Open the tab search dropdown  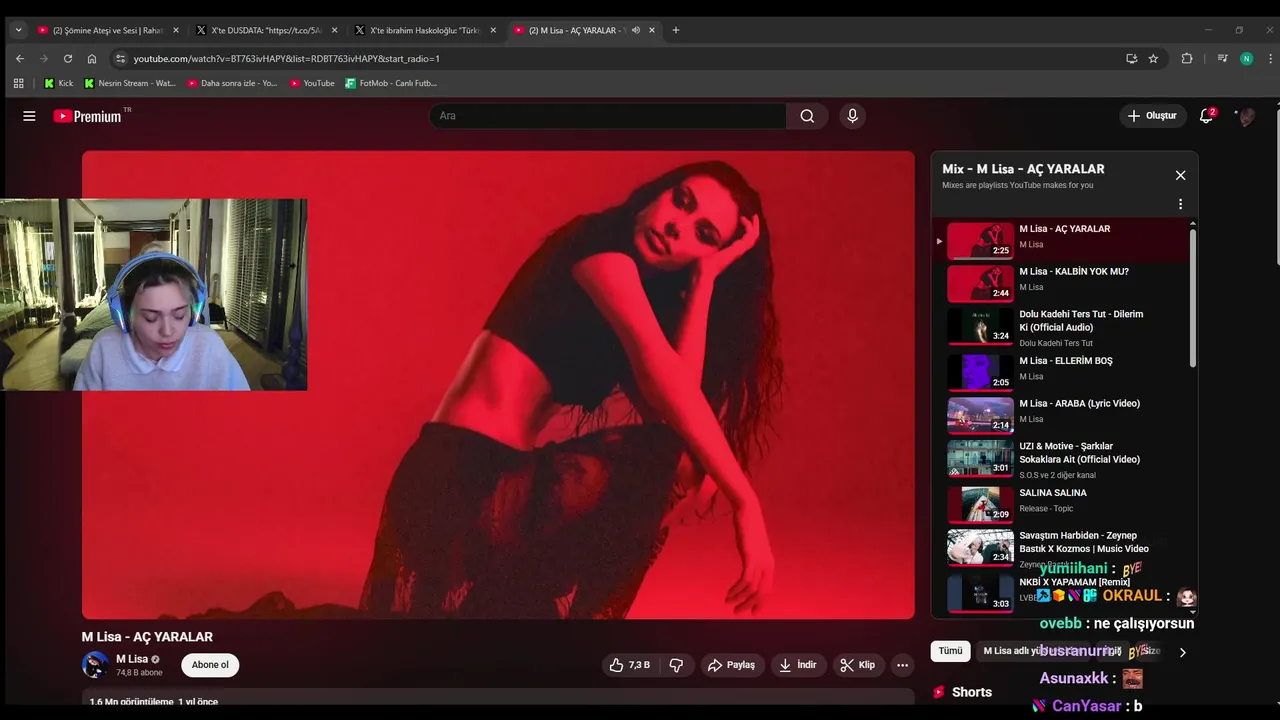coord(18,30)
